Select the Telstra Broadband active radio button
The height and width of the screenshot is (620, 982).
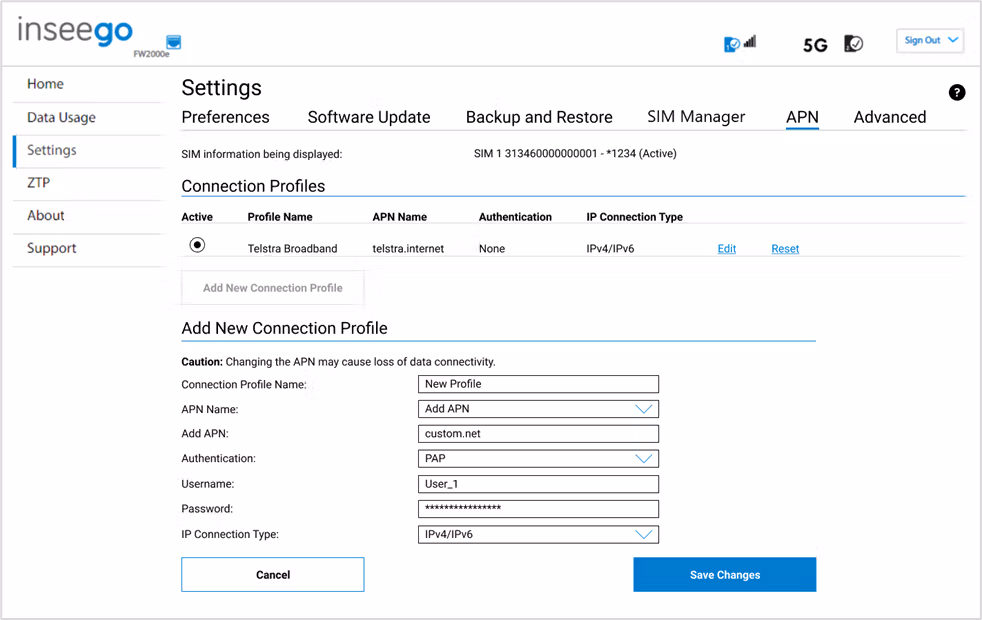coord(197,245)
